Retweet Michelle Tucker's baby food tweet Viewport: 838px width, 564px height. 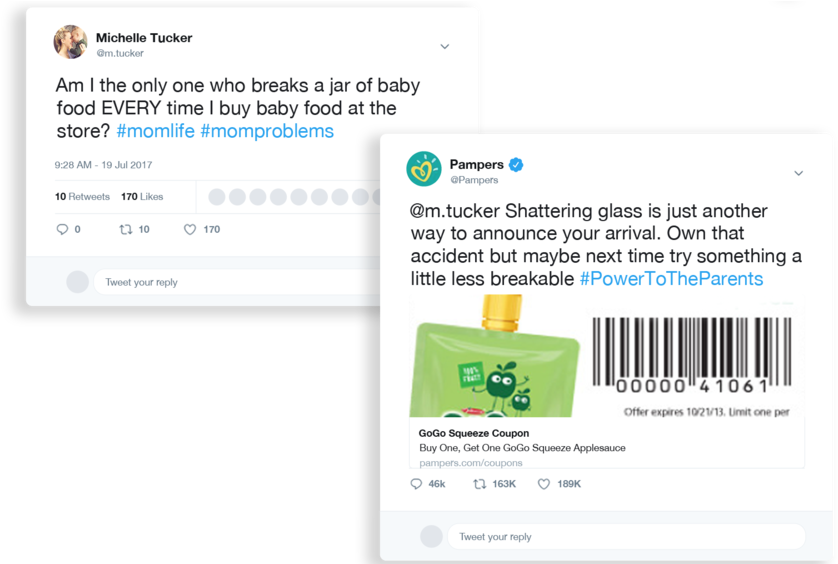pos(125,229)
